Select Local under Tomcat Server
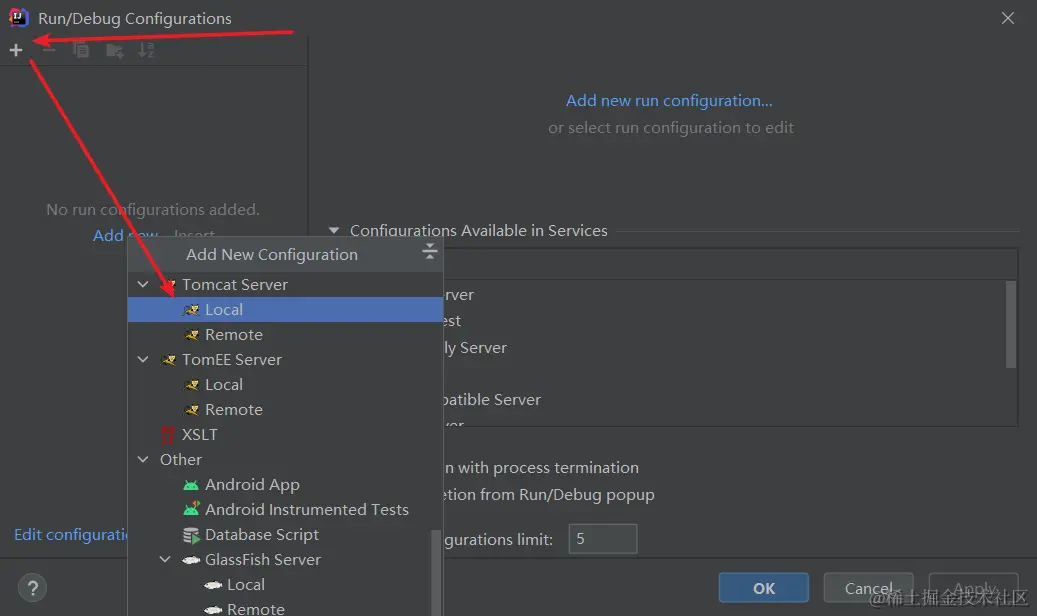This screenshot has width=1037, height=616. [x=224, y=310]
